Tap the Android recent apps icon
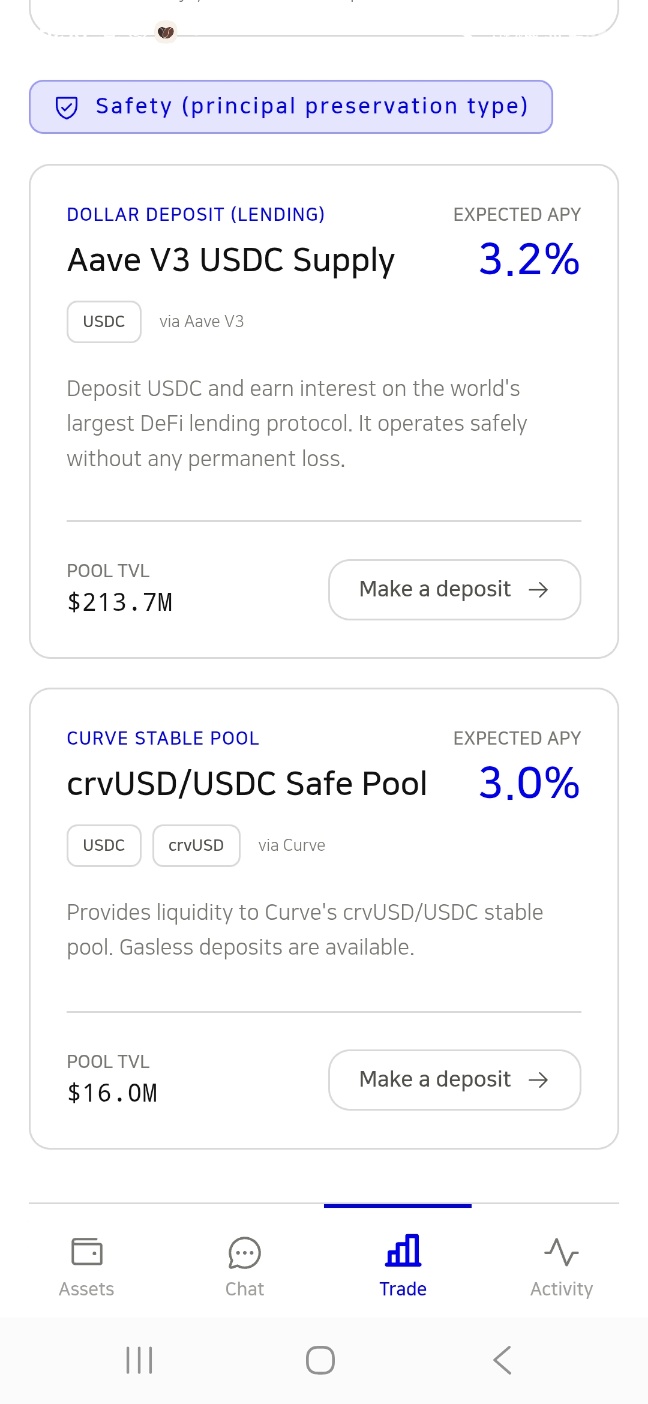The image size is (648, 1404). (139, 1360)
